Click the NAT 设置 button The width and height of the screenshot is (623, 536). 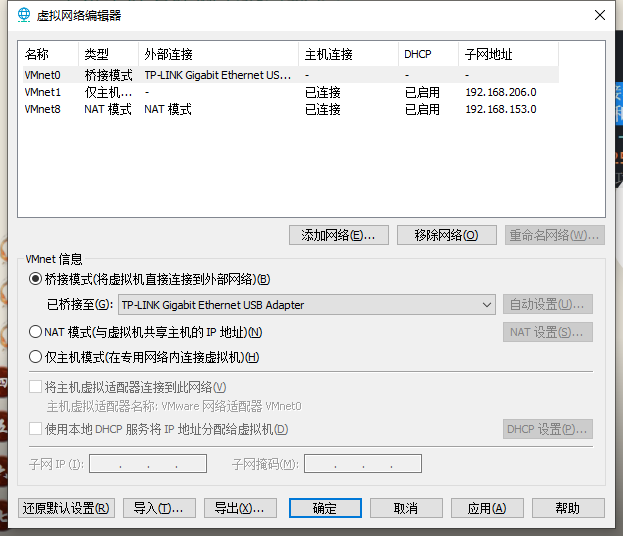(548, 332)
